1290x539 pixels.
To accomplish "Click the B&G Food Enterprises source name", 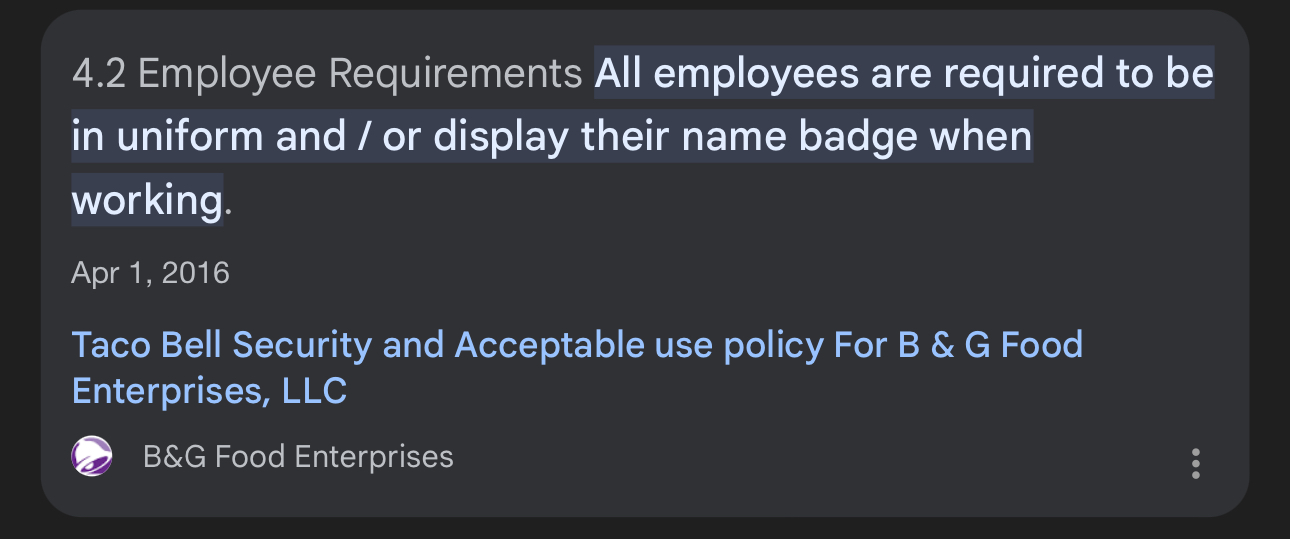I will 298,457.
